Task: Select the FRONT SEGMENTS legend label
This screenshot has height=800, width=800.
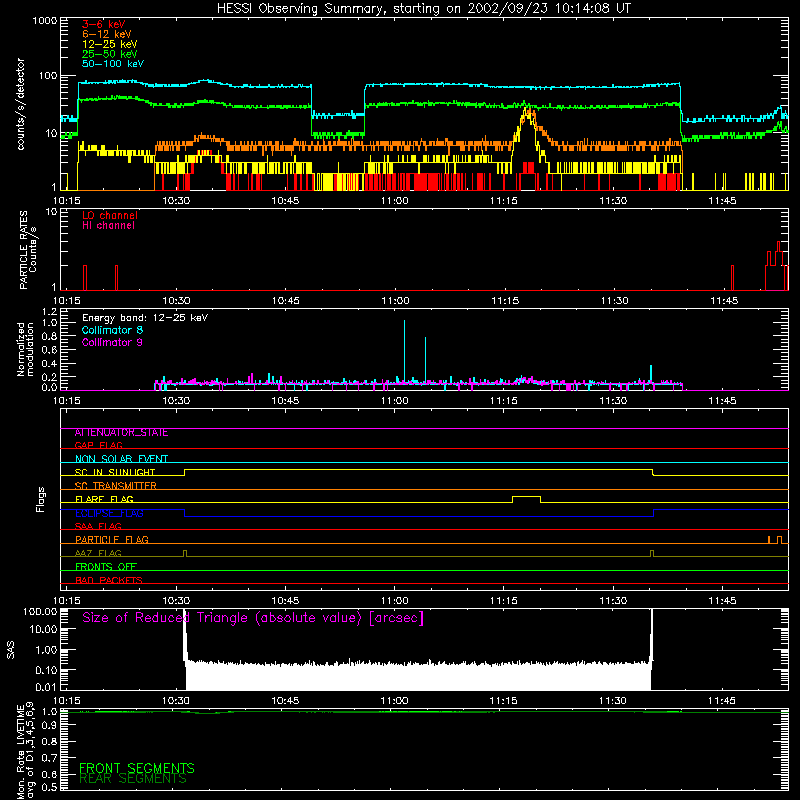Action: pos(137,768)
